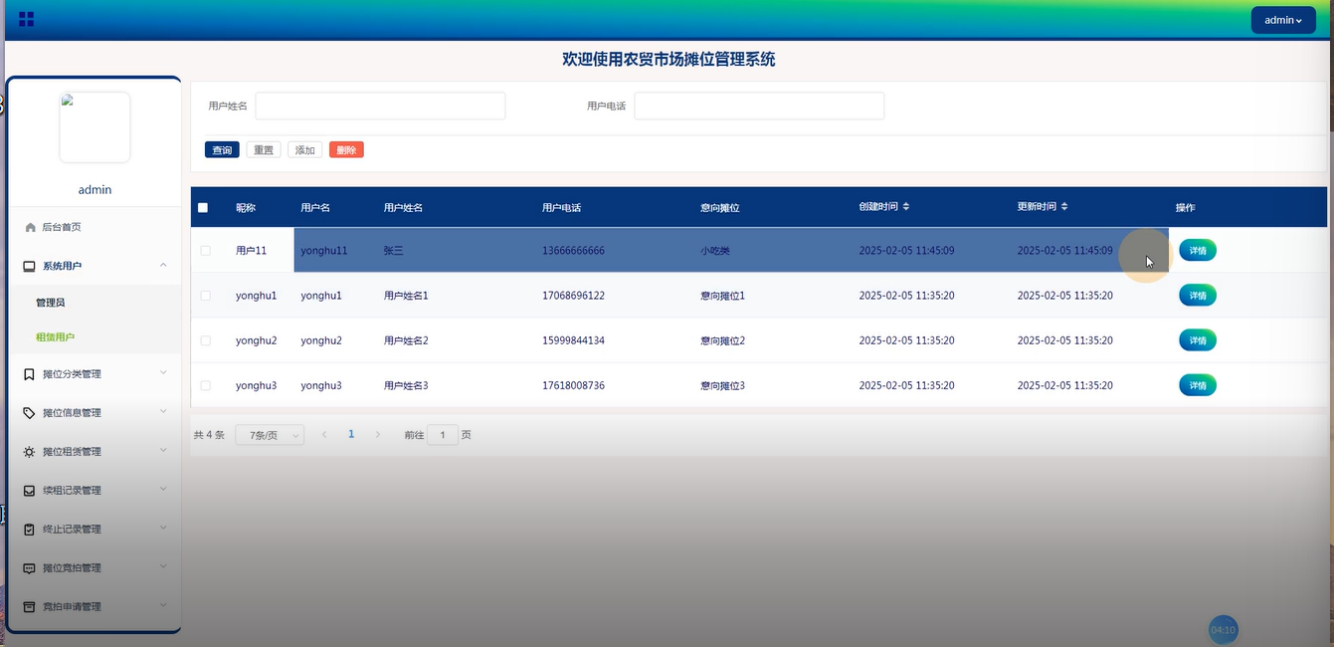Image resolution: width=1334 pixels, height=647 pixels.
Task: Open the 摊位信息管理 menu label
Action: pos(72,413)
